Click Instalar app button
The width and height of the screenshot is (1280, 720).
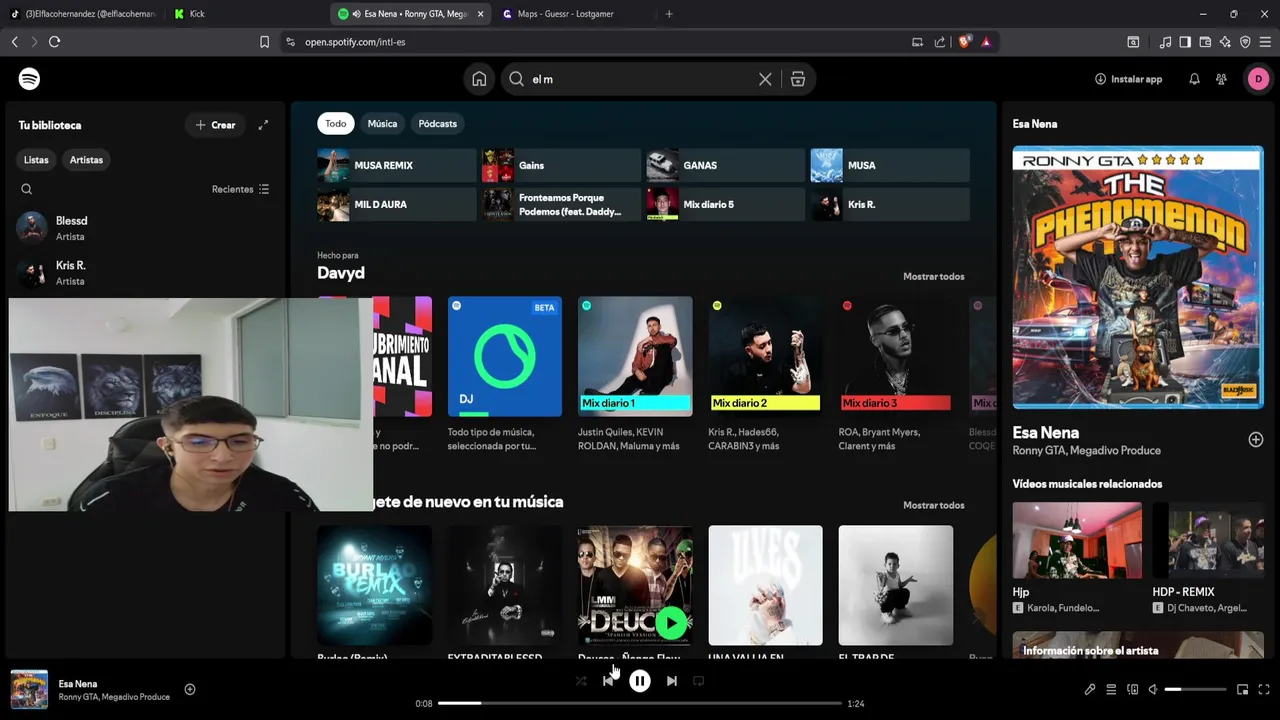coord(1128,79)
